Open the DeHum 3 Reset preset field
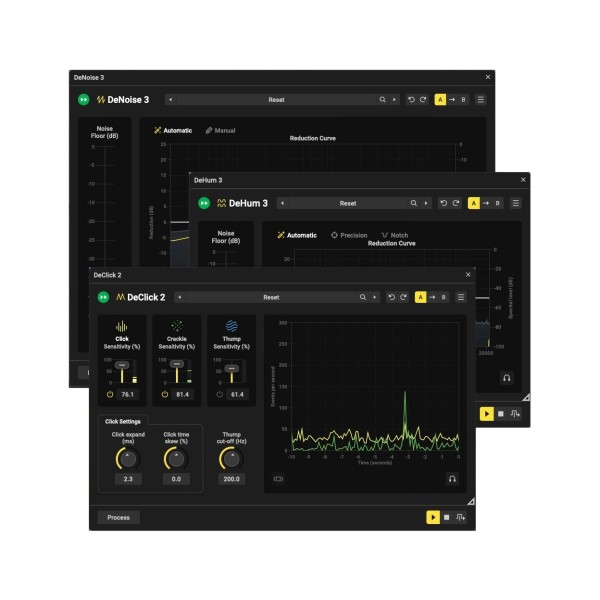600x600 pixels. tap(348, 203)
